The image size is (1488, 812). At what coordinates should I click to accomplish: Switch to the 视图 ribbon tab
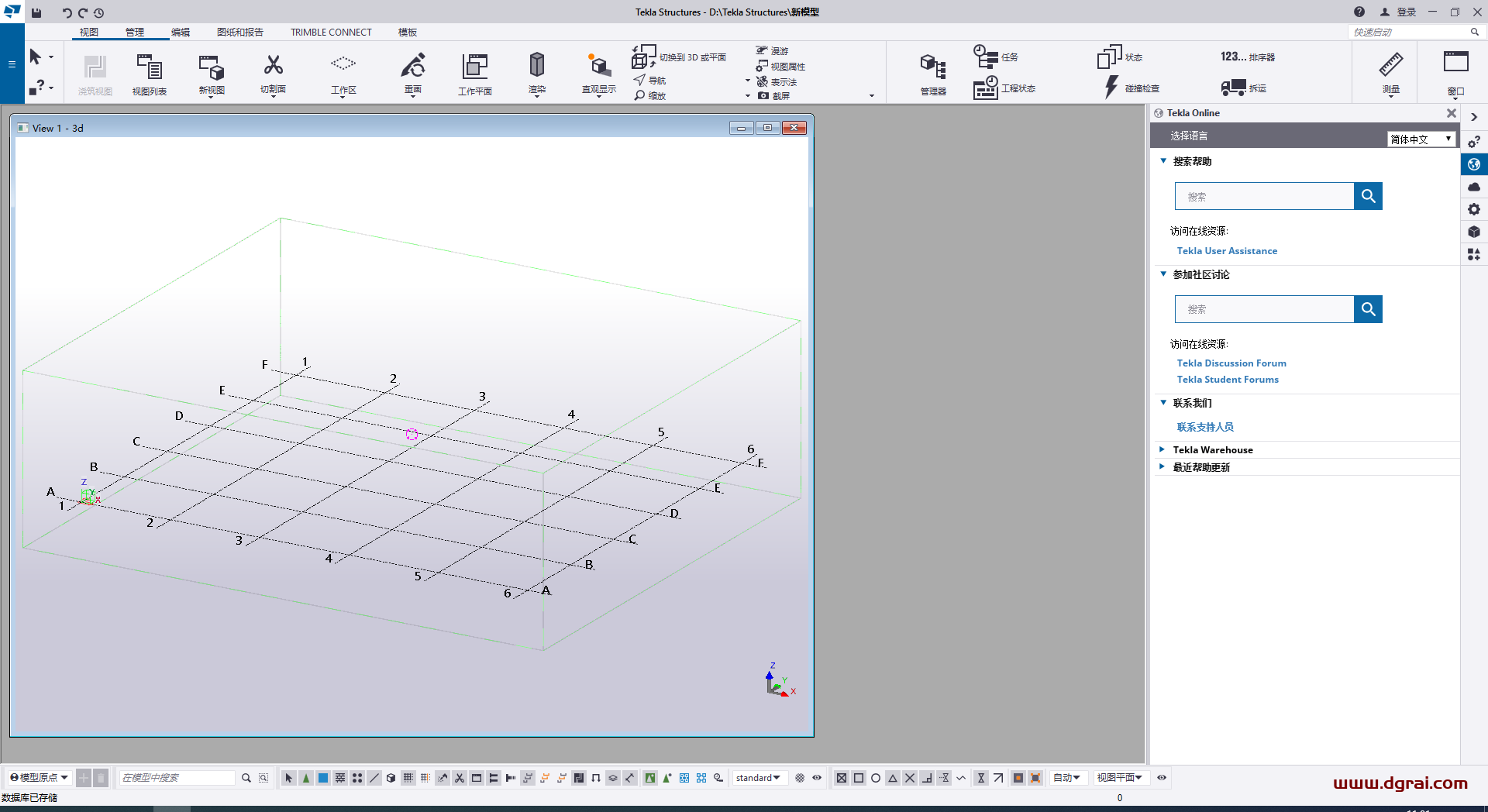tap(88, 33)
